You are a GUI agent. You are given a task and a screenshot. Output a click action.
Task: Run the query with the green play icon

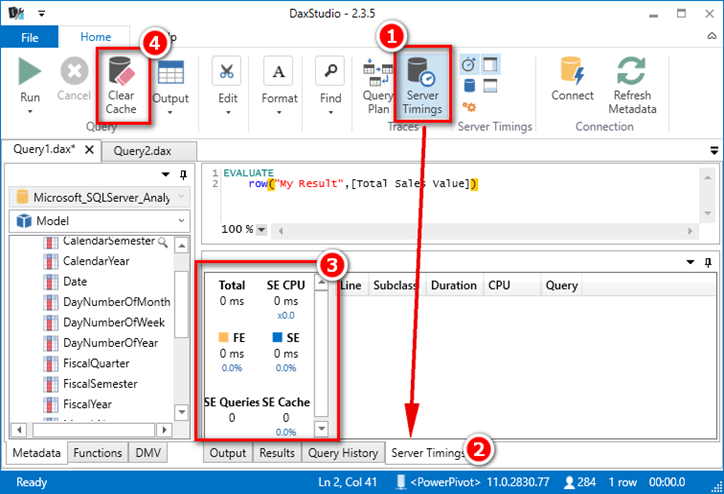[x=30, y=71]
